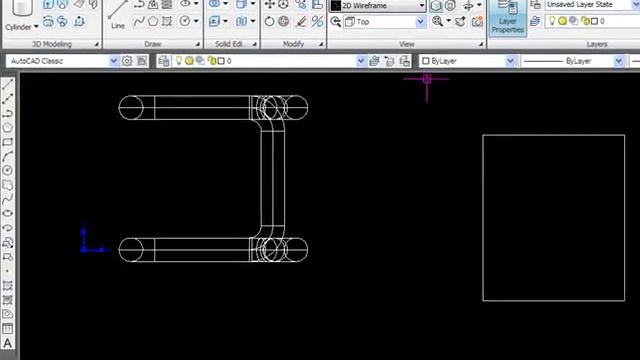Image resolution: width=640 pixels, height=360 pixels.
Task: Expand the View panel launcher arrow
Action: [x=481, y=44]
